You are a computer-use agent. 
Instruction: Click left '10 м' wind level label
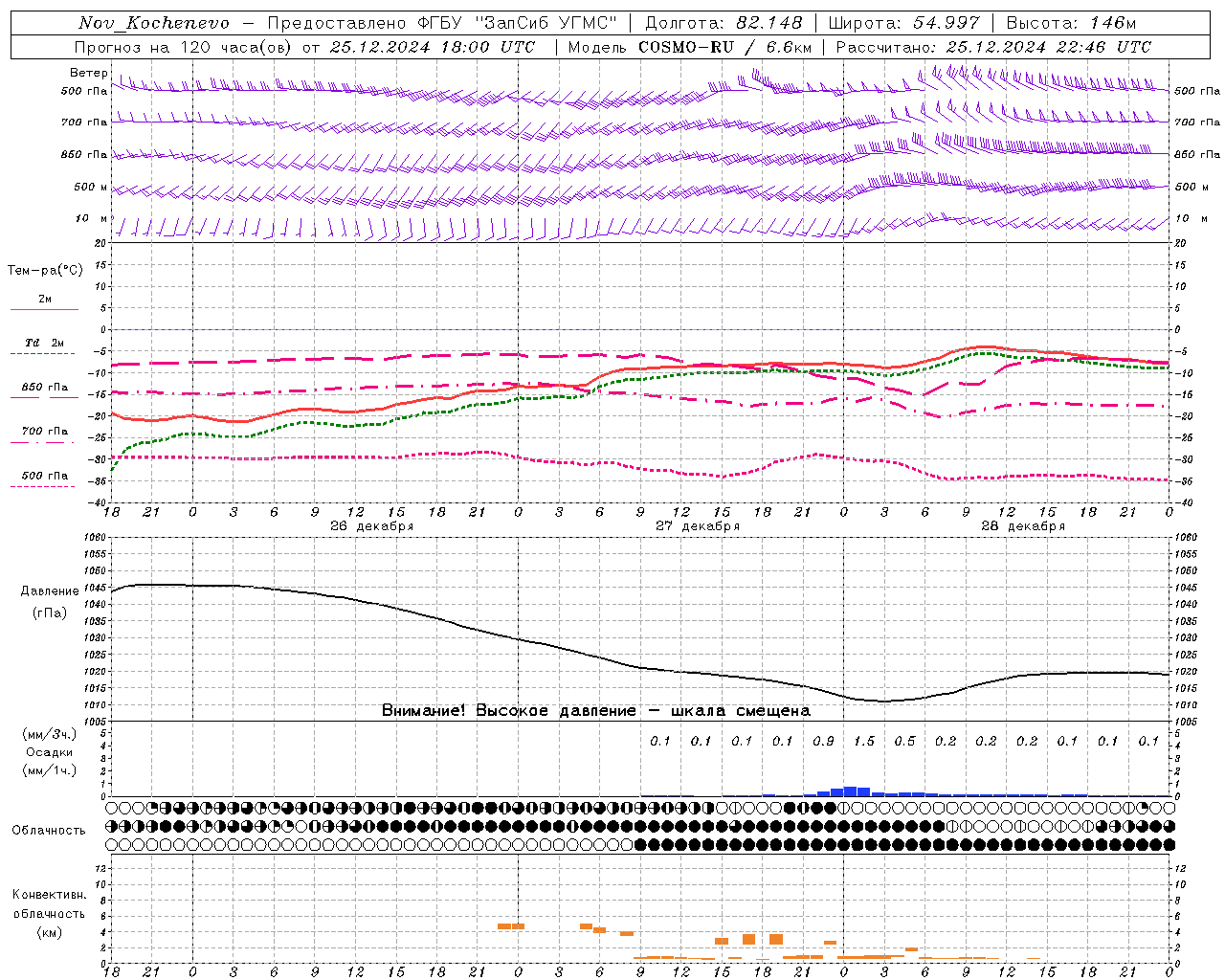[92, 218]
